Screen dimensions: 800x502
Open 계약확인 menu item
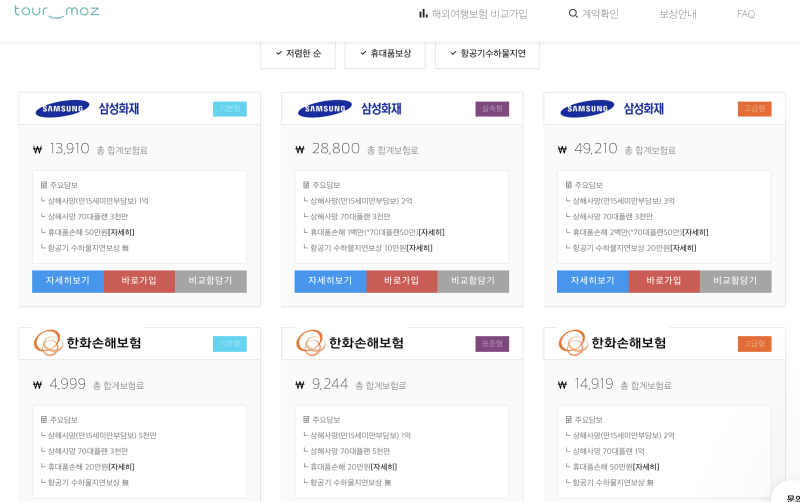click(594, 14)
